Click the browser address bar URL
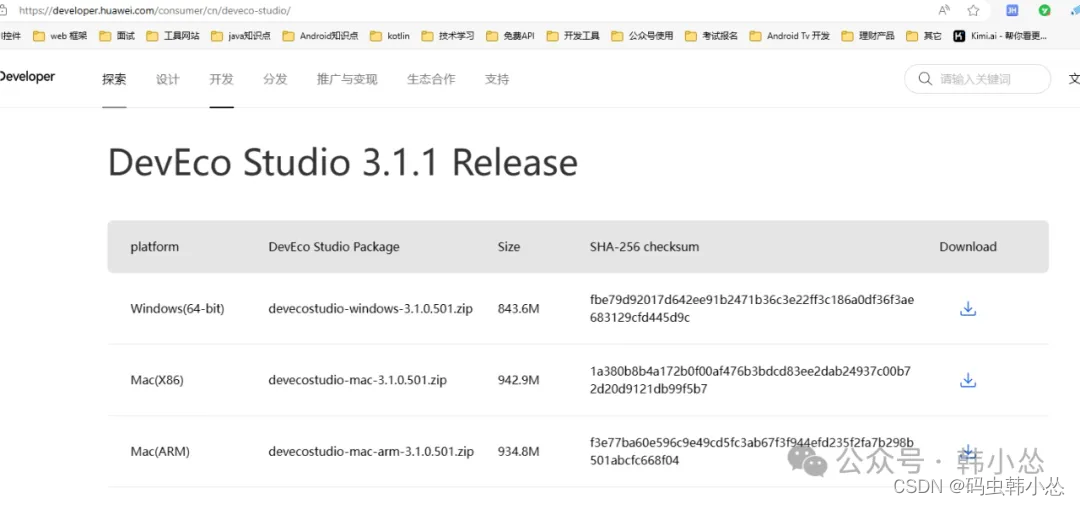 click(x=154, y=10)
